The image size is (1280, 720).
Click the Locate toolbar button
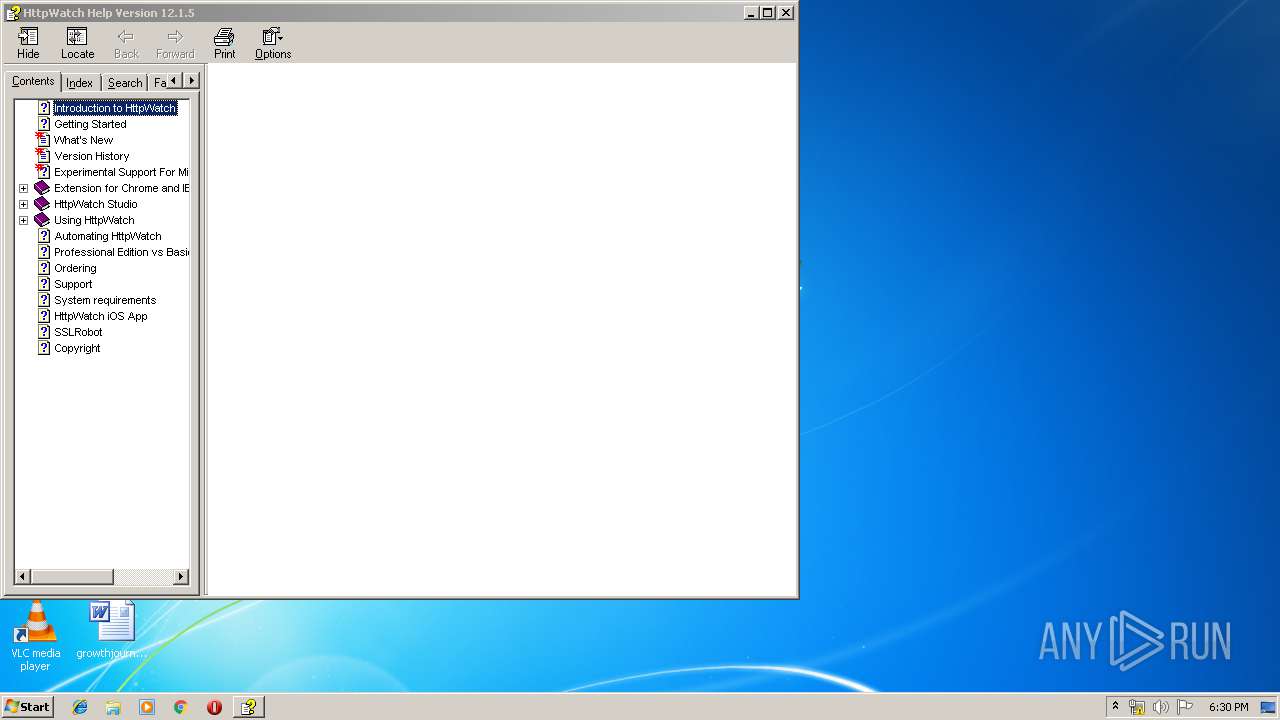(x=77, y=44)
